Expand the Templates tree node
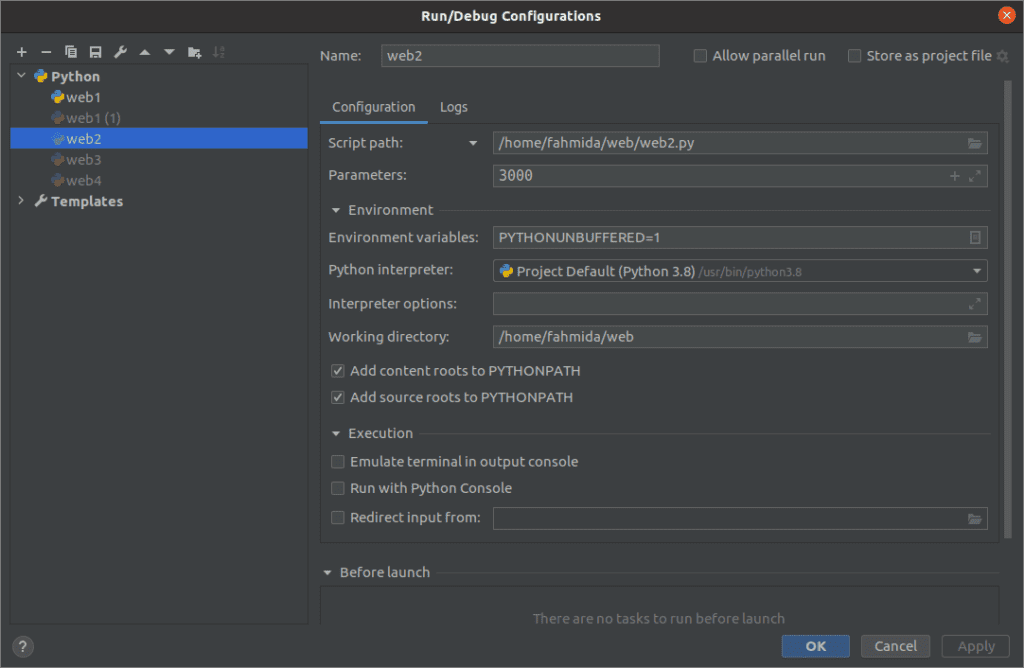The image size is (1024, 668). coord(22,201)
